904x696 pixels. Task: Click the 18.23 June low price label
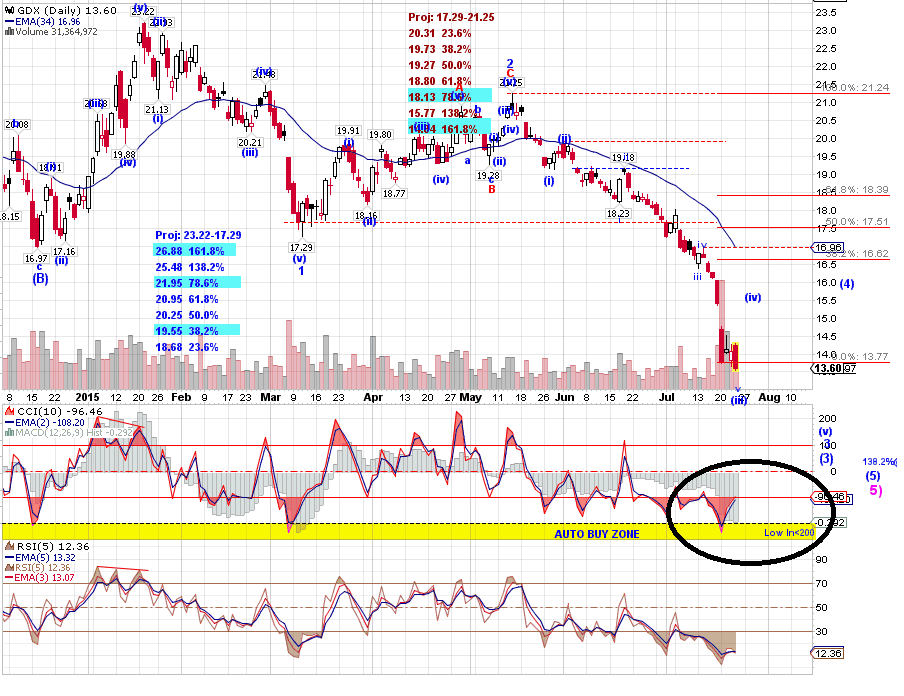click(x=619, y=213)
